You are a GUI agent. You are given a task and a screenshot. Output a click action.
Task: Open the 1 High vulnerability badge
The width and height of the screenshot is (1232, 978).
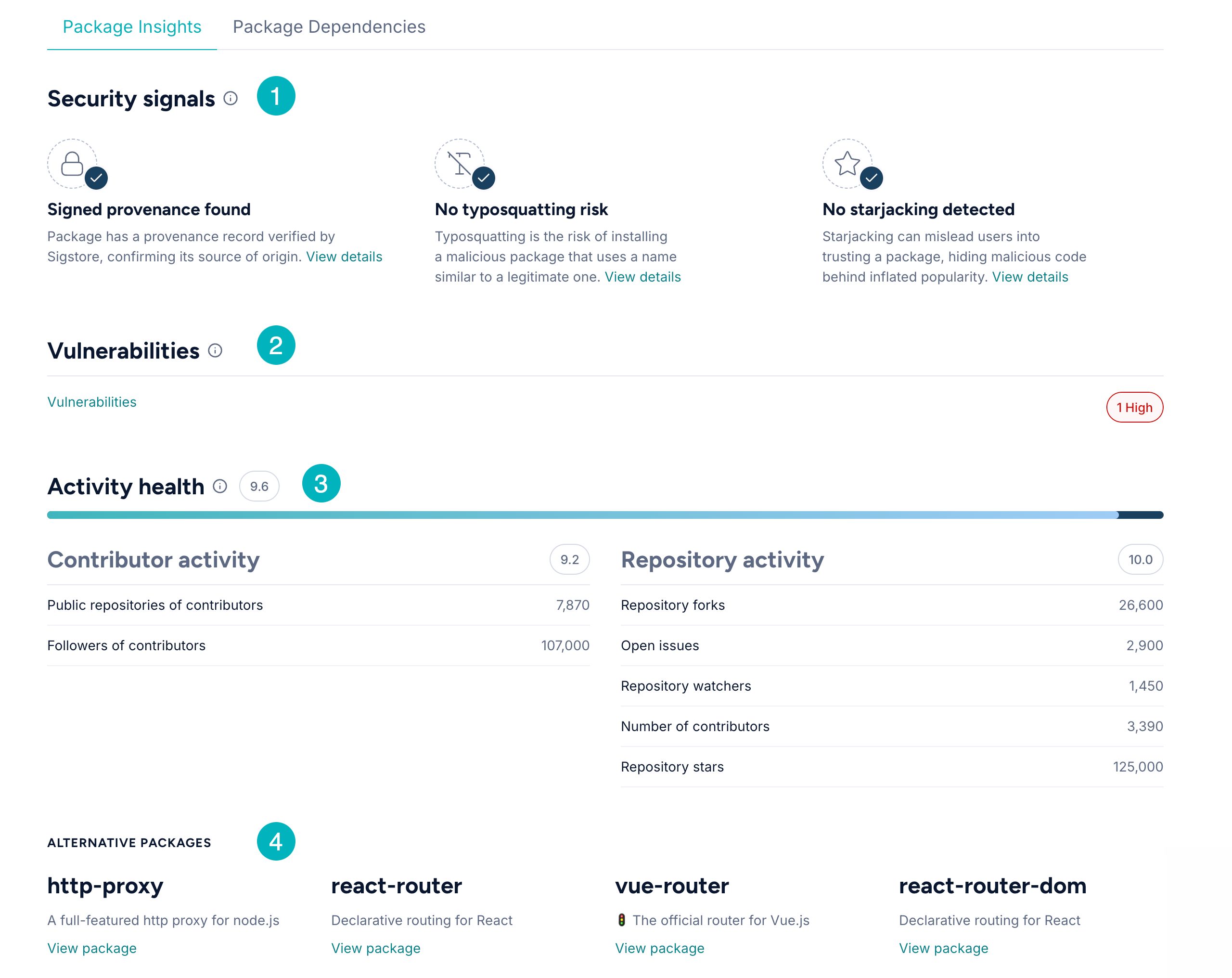click(x=1135, y=407)
